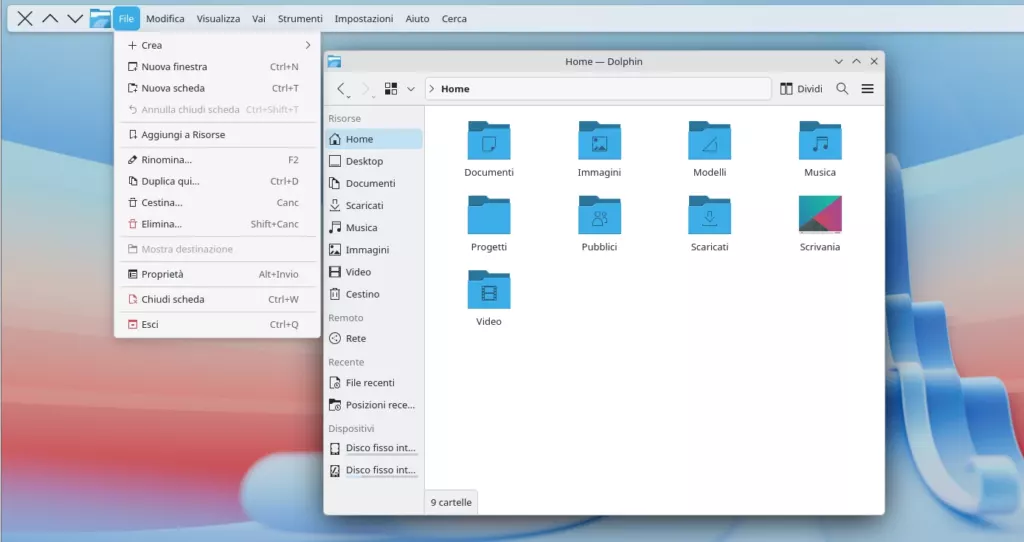
Task: Open Posizioni recenti in the sidebar
Action: point(374,405)
